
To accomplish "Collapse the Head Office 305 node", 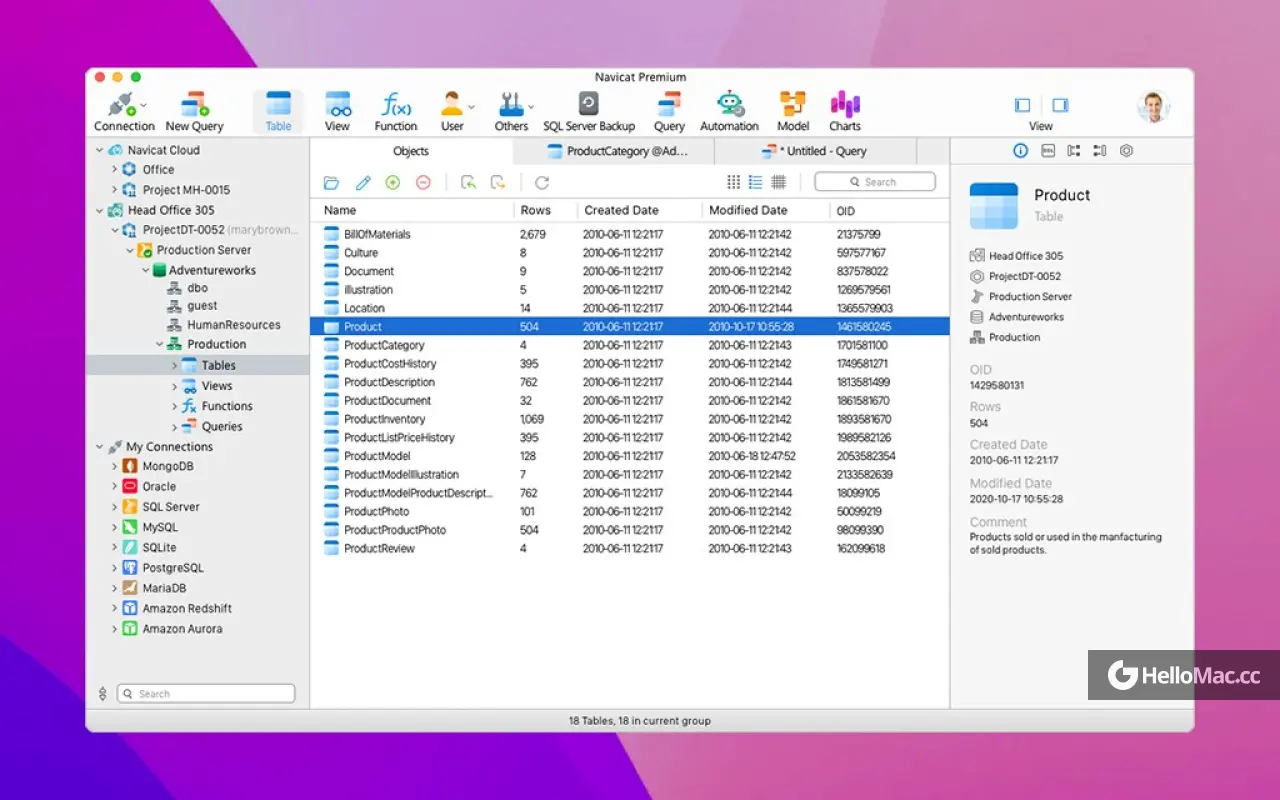I will (100, 211).
